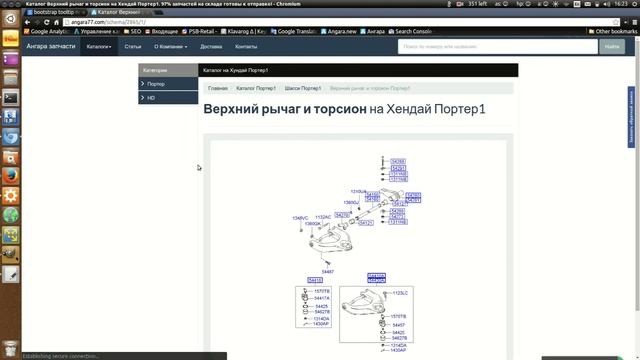Click the browser Forward arrow
Image resolution: width=640 pixels, height=360 pixels.
coord(37,22)
